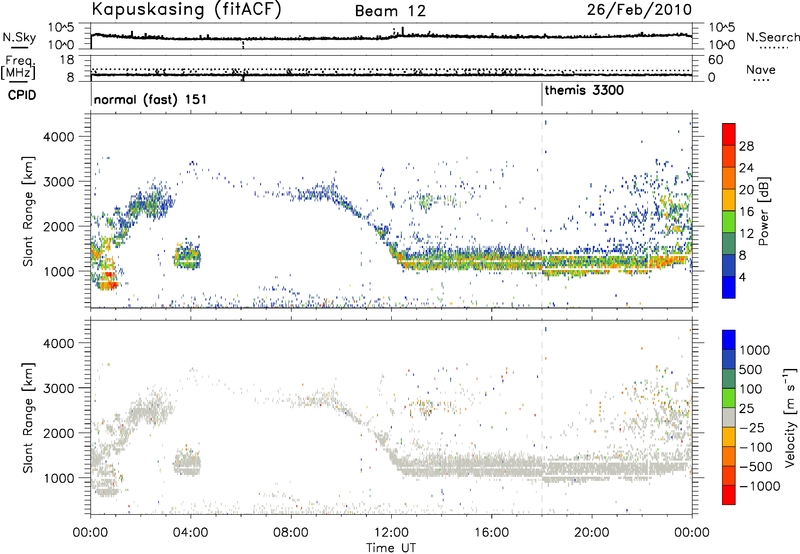Click the "Slant Range [km]" label of the velocity panel
This screenshot has width=800, height=554.
coord(28,418)
